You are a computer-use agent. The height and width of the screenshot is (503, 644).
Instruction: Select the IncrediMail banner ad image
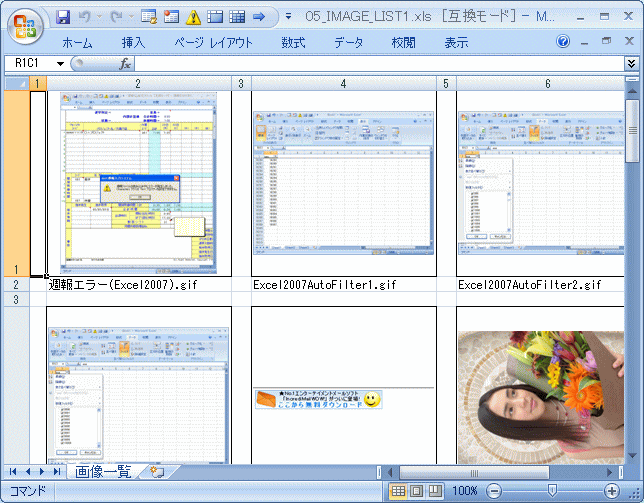(318, 399)
